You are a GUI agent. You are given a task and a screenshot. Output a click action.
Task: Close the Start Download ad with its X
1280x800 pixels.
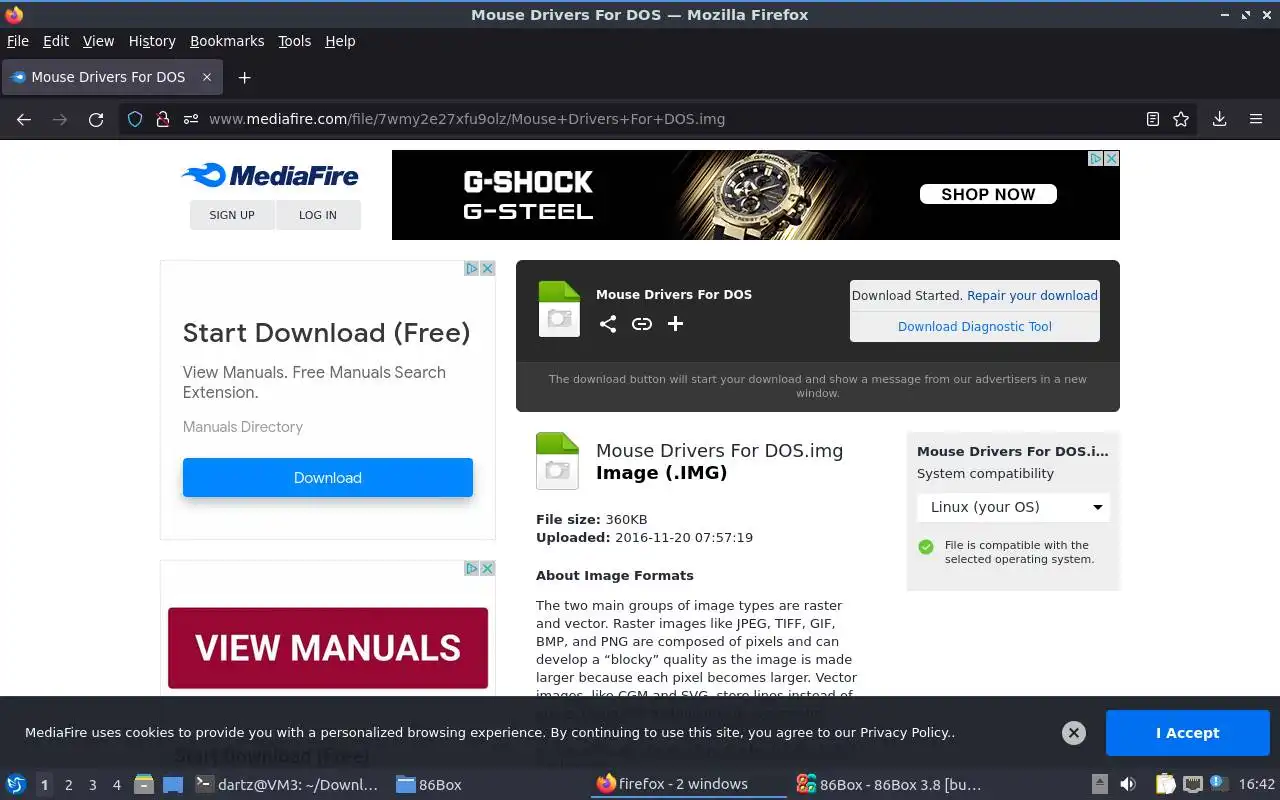coord(487,268)
